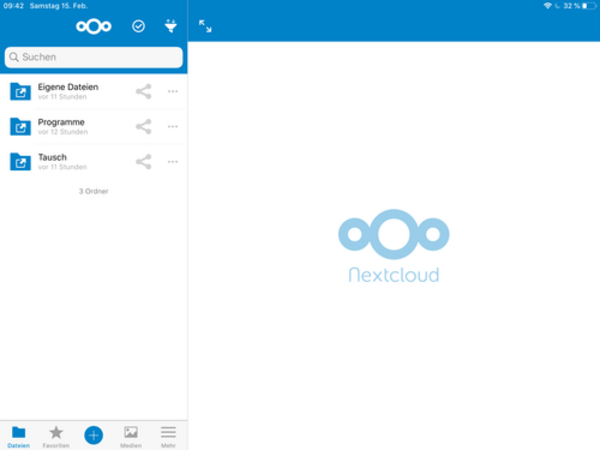Select the Eigene Dateien row title

pos(68,87)
